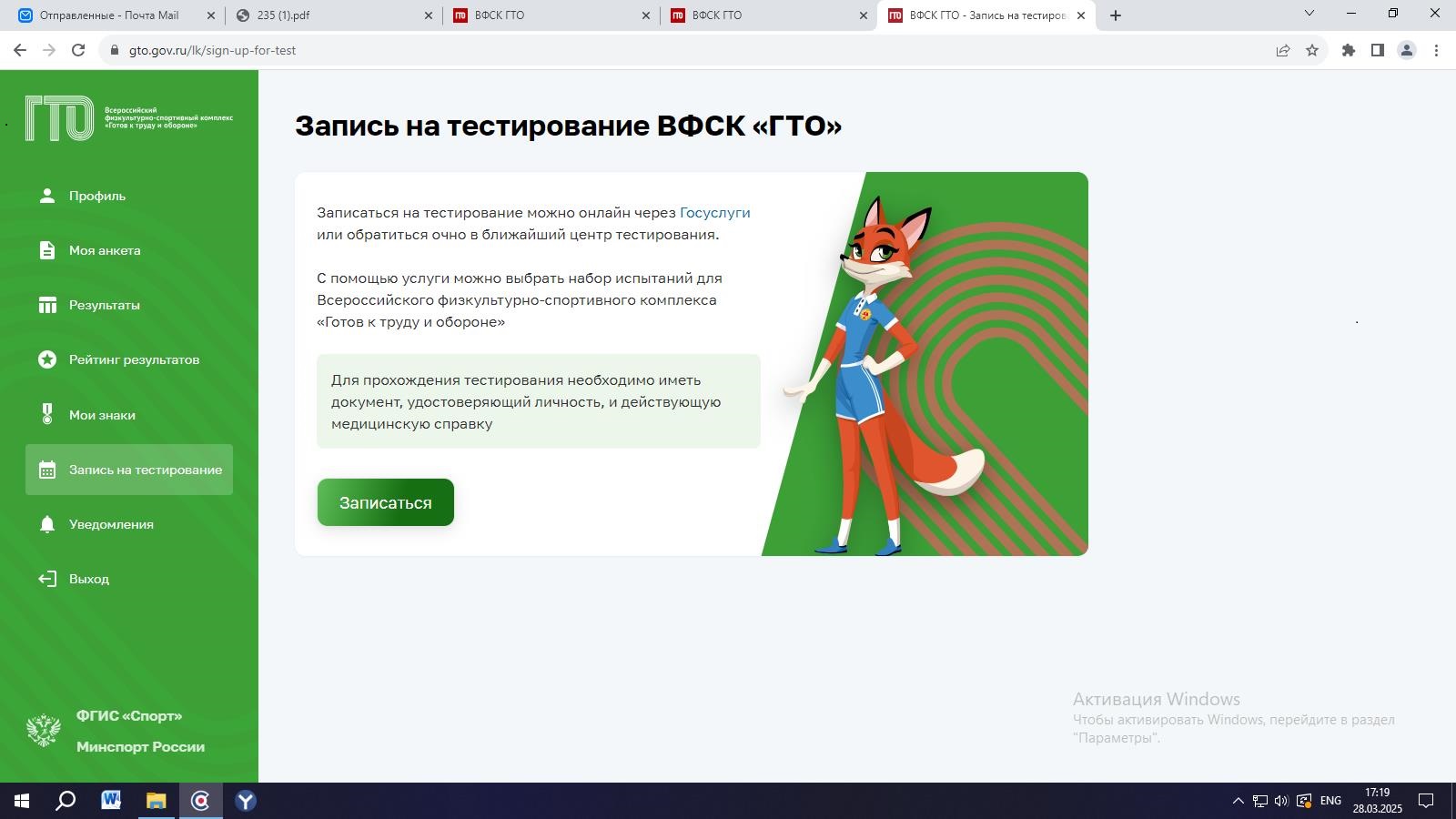
Task: Click the exit arrow icon beside Выход
Action: (x=47, y=579)
